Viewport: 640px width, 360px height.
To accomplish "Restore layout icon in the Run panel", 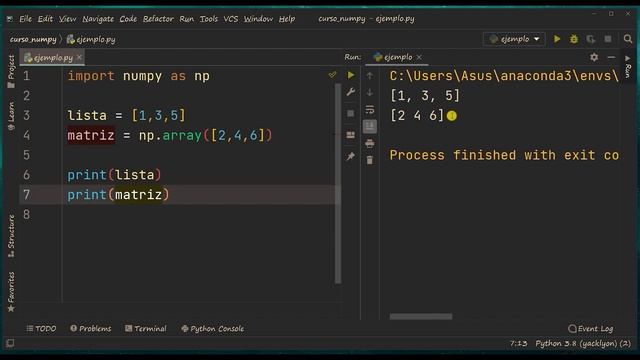I will click(351, 135).
